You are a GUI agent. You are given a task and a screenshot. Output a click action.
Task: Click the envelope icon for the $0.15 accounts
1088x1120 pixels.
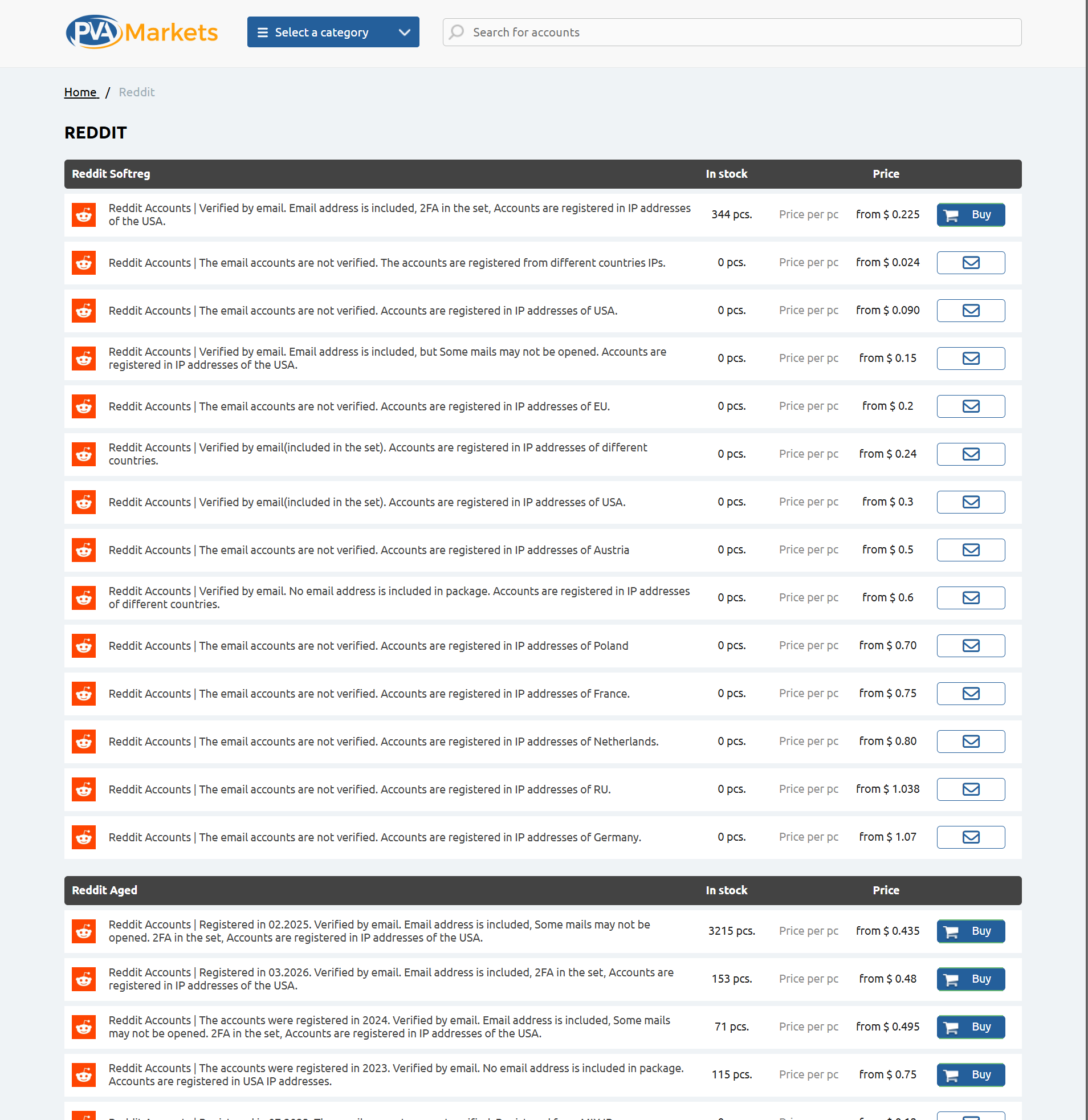click(970, 359)
